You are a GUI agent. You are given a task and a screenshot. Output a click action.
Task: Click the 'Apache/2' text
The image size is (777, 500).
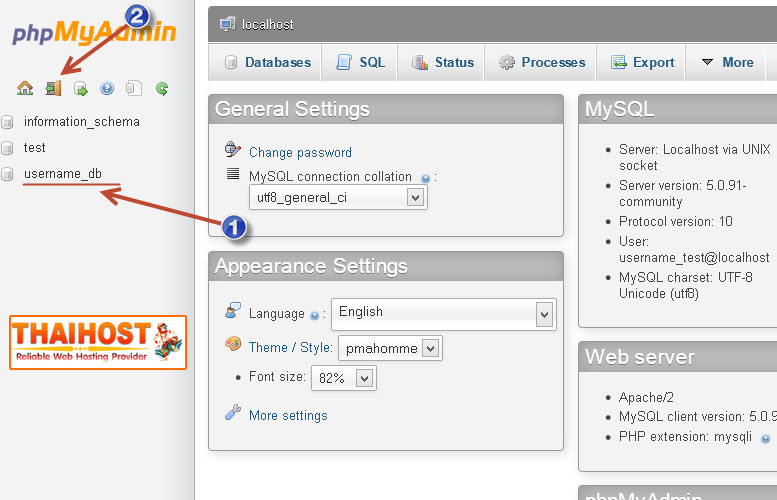point(646,397)
